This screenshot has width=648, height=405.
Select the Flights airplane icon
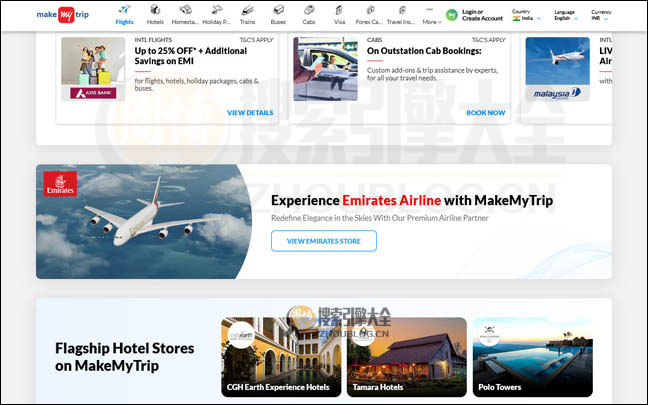pyautogui.click(x=124, y=10)
